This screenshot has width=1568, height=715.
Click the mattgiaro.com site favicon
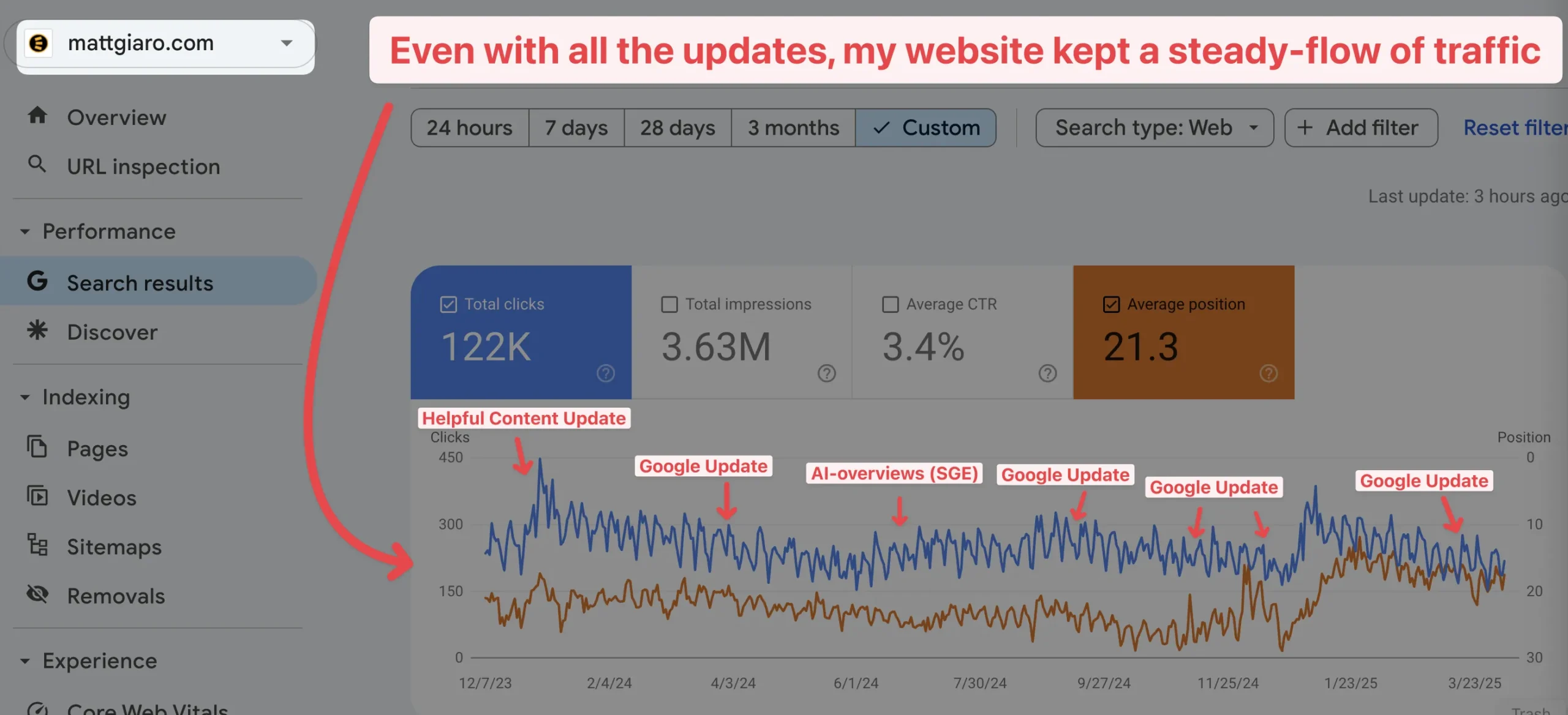pos(38,43)
